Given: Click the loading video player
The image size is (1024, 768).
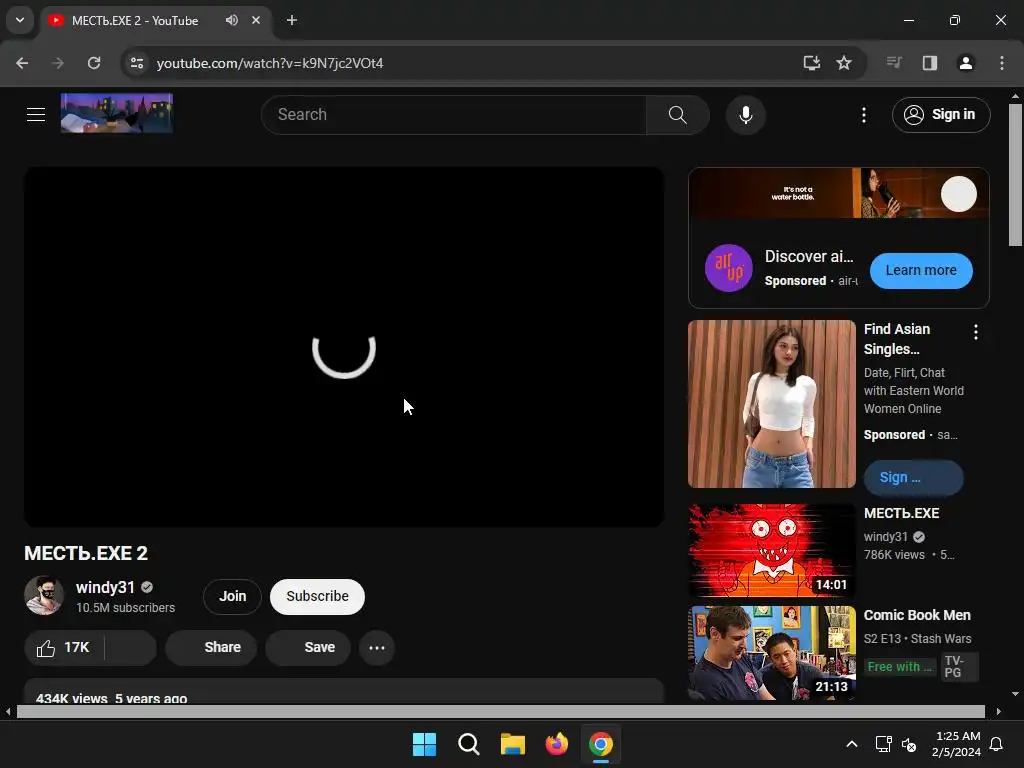Looking at the screenshot, I should [344, 347].
